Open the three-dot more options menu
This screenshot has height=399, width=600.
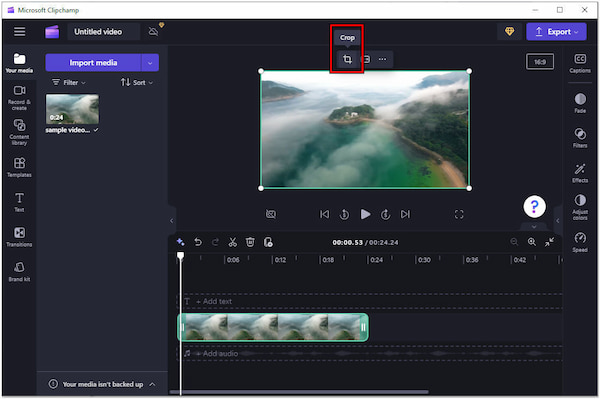382,59
